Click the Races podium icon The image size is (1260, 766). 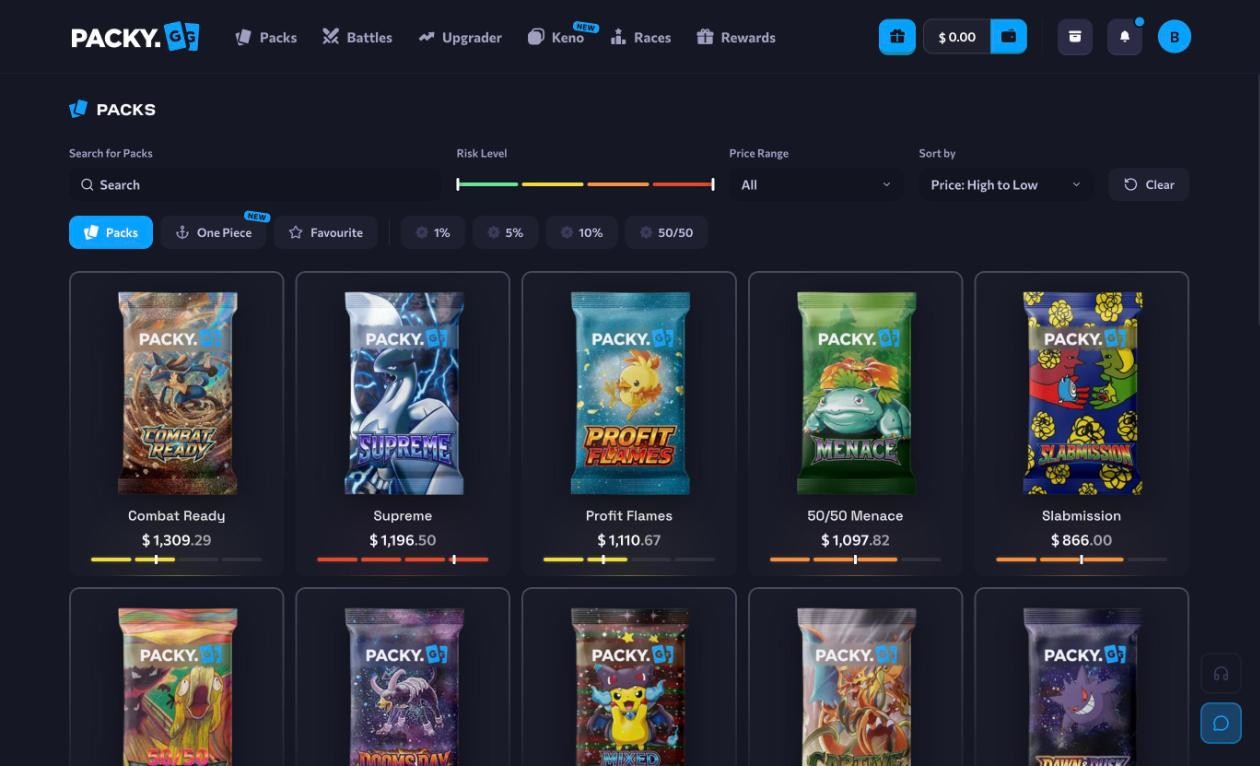(618, 37)
